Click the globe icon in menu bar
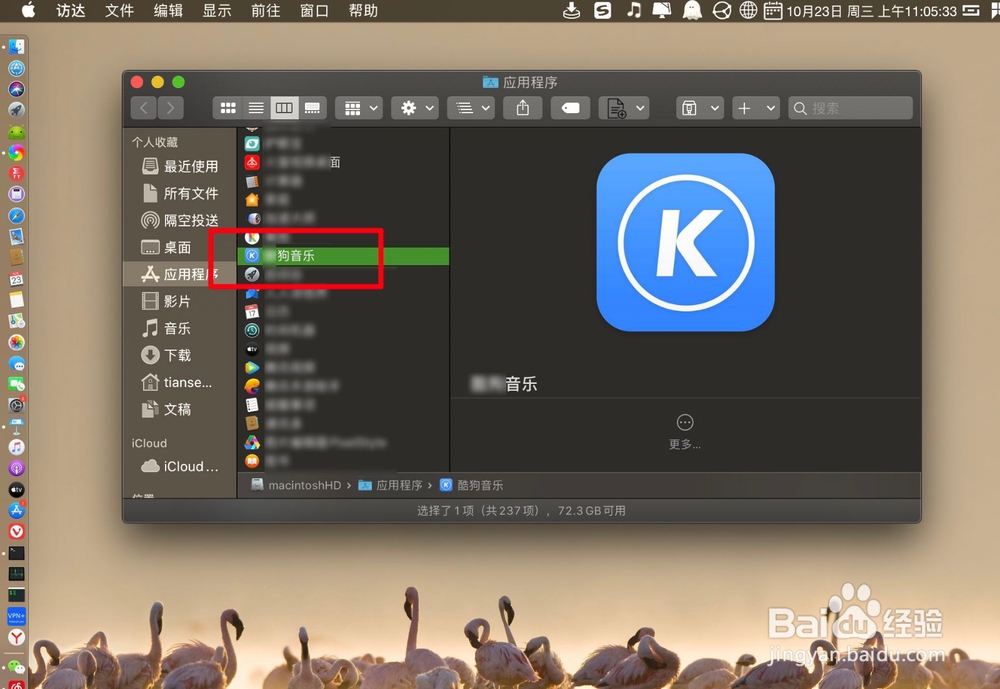The height and width of the screenshot is (689, 1000). pyautogui.click(x=748, y=10)
